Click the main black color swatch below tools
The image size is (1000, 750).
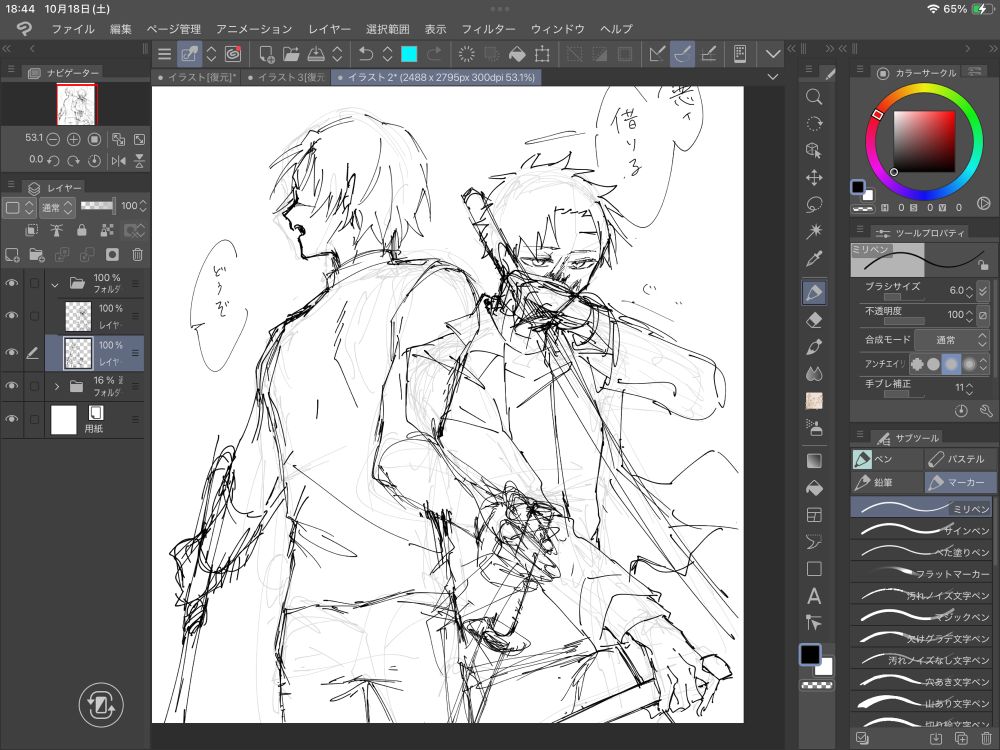[811, 654]
